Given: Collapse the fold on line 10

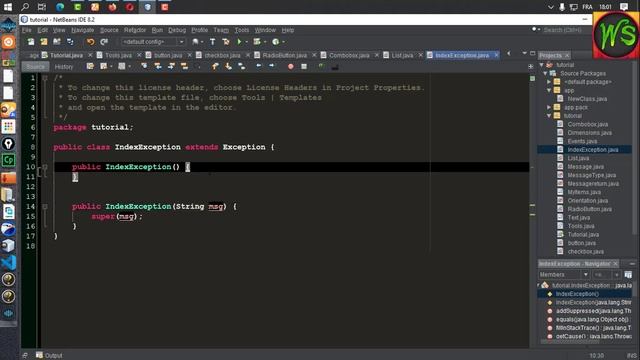Looking at the screenshot, I should point(45,167).
